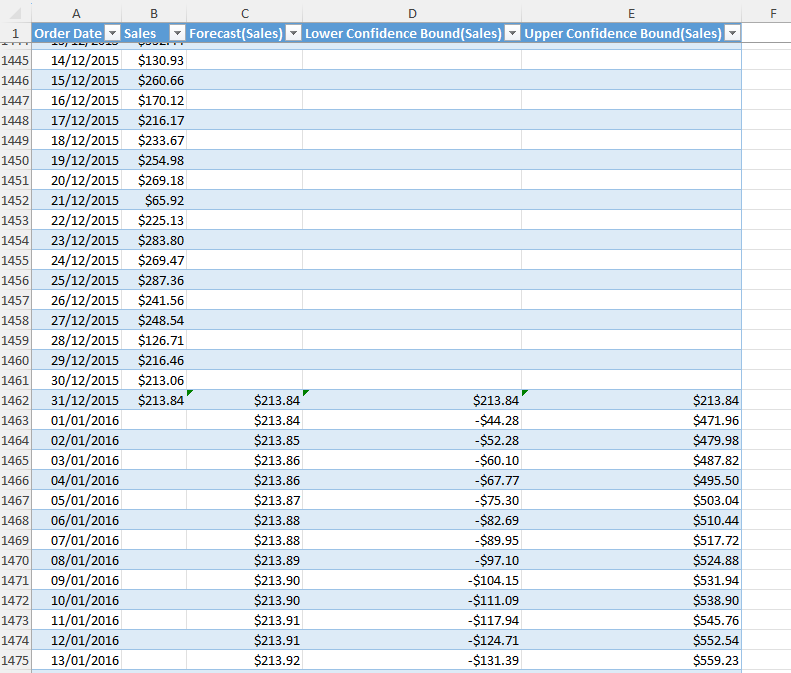791x673 pixels.
Task: Select the upper bound cell showing $559.23
Action: (x=631, y=660)
